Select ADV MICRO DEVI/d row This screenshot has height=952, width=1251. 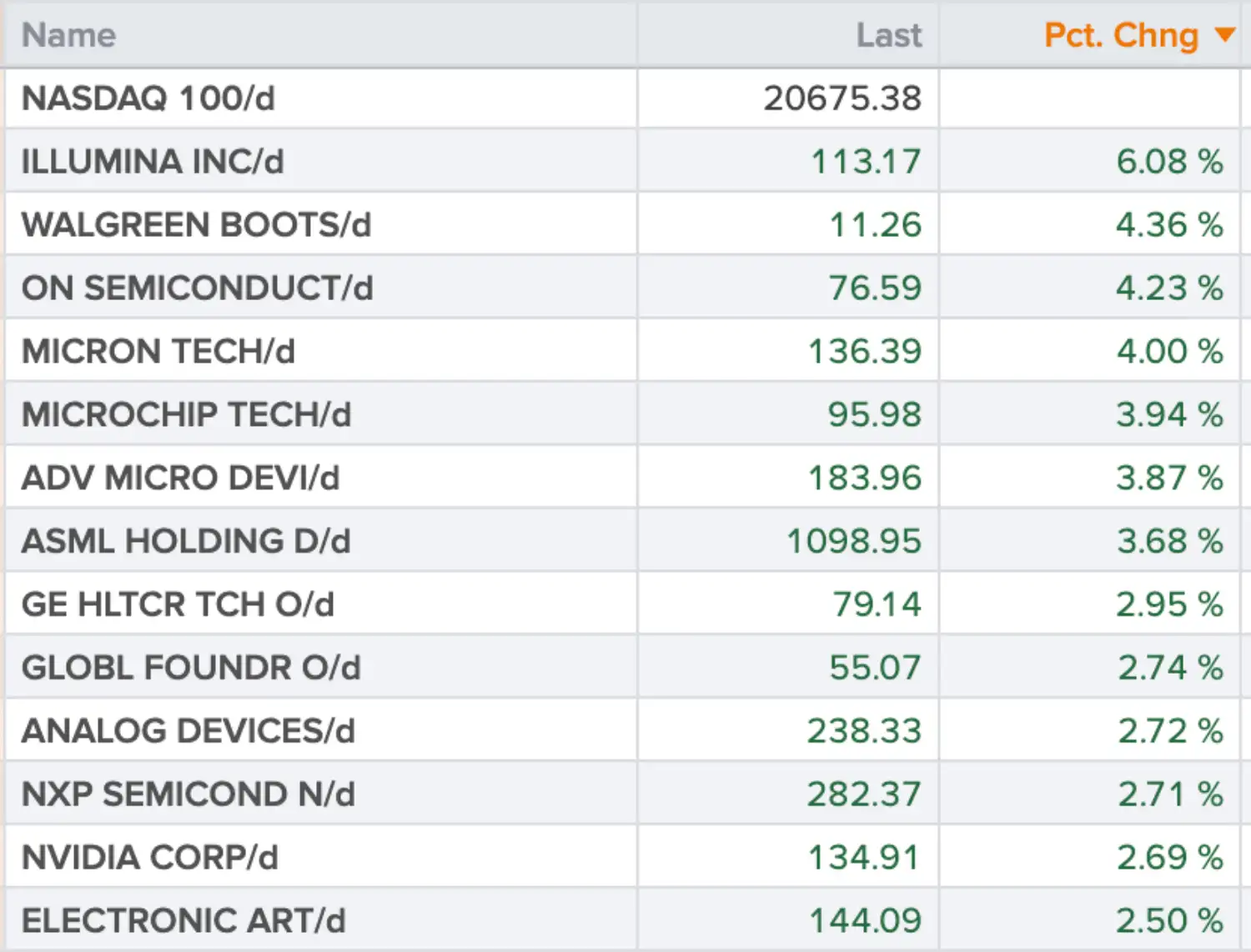click(623, 478)
